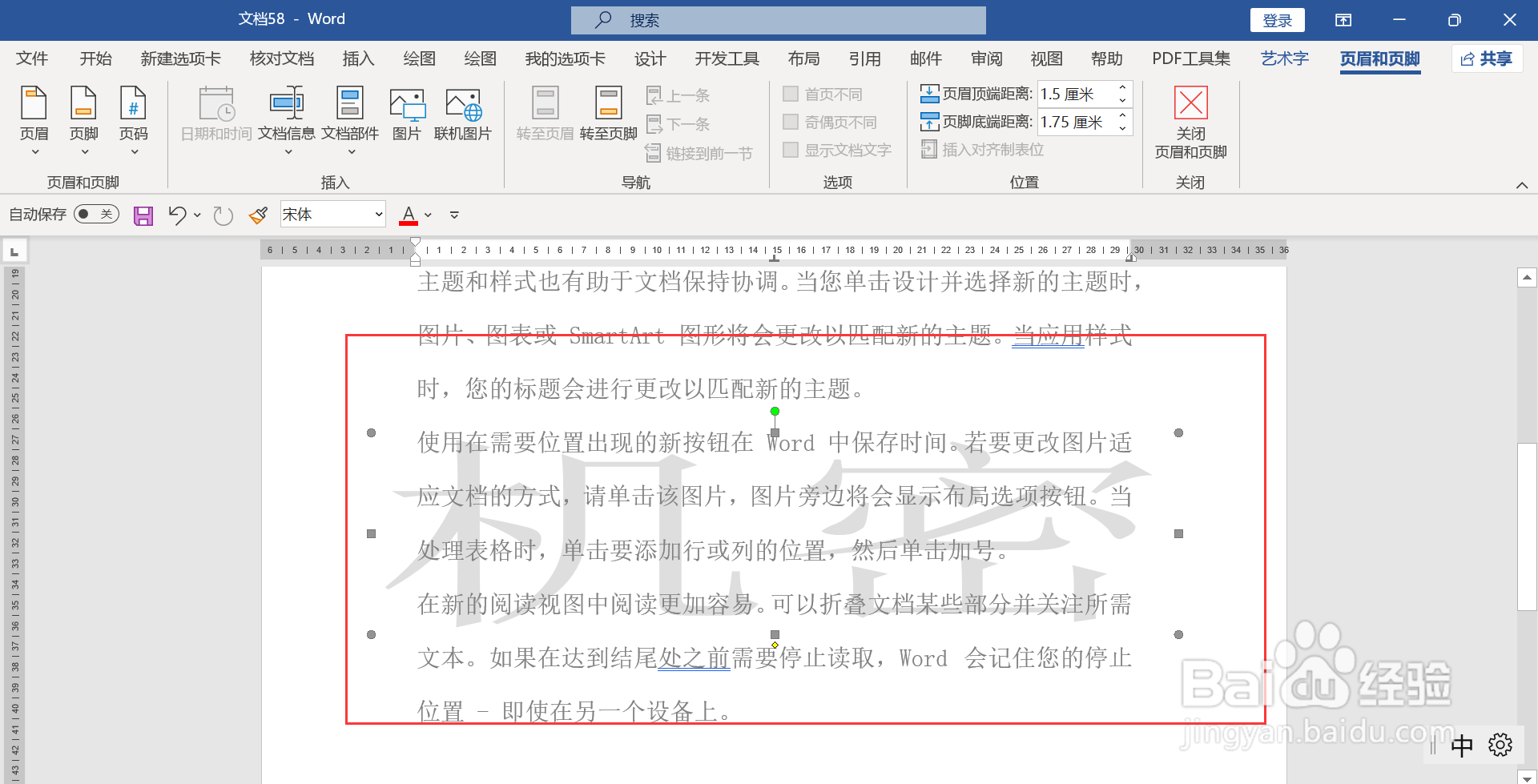The height and width of the screenshot is (784, 1538).
Task: Open customize quick access toolbar dropdown
Action: point(454,215)
